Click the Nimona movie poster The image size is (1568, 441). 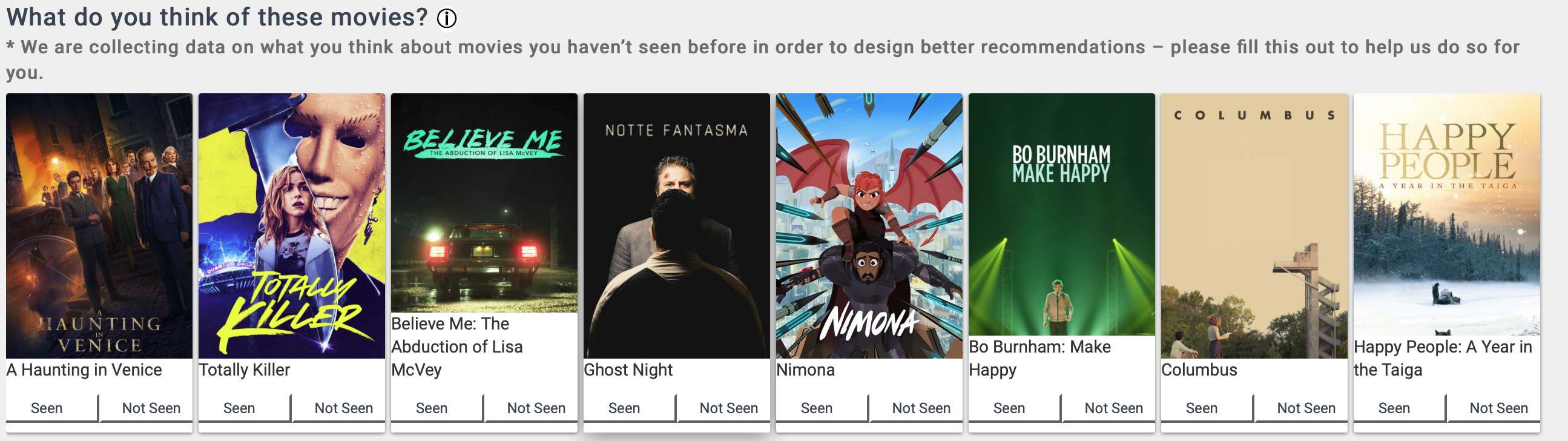tap(869, 226)
